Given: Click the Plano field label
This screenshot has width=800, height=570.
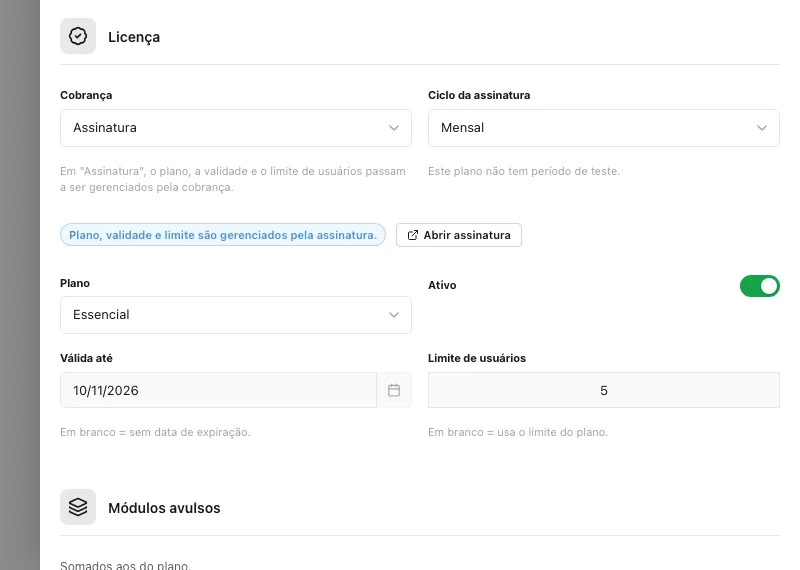Looking at the screenshot, I should [75, 283].
